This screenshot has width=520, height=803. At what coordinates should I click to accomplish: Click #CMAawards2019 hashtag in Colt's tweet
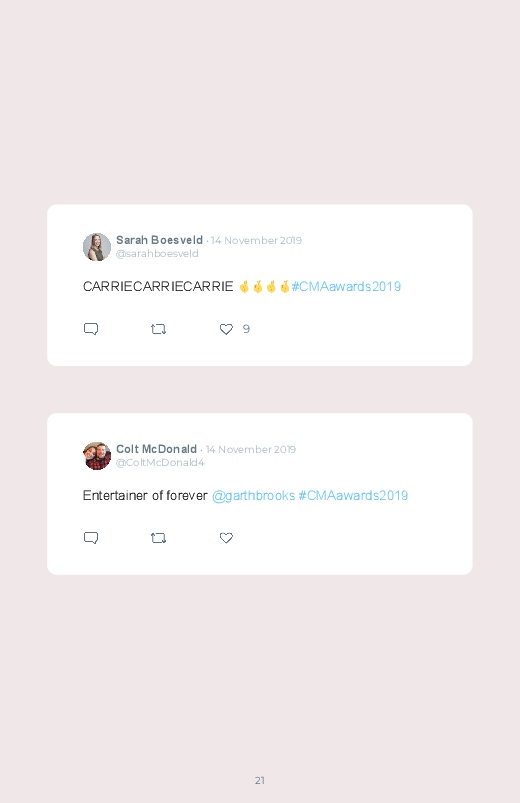tap(353, 495)
